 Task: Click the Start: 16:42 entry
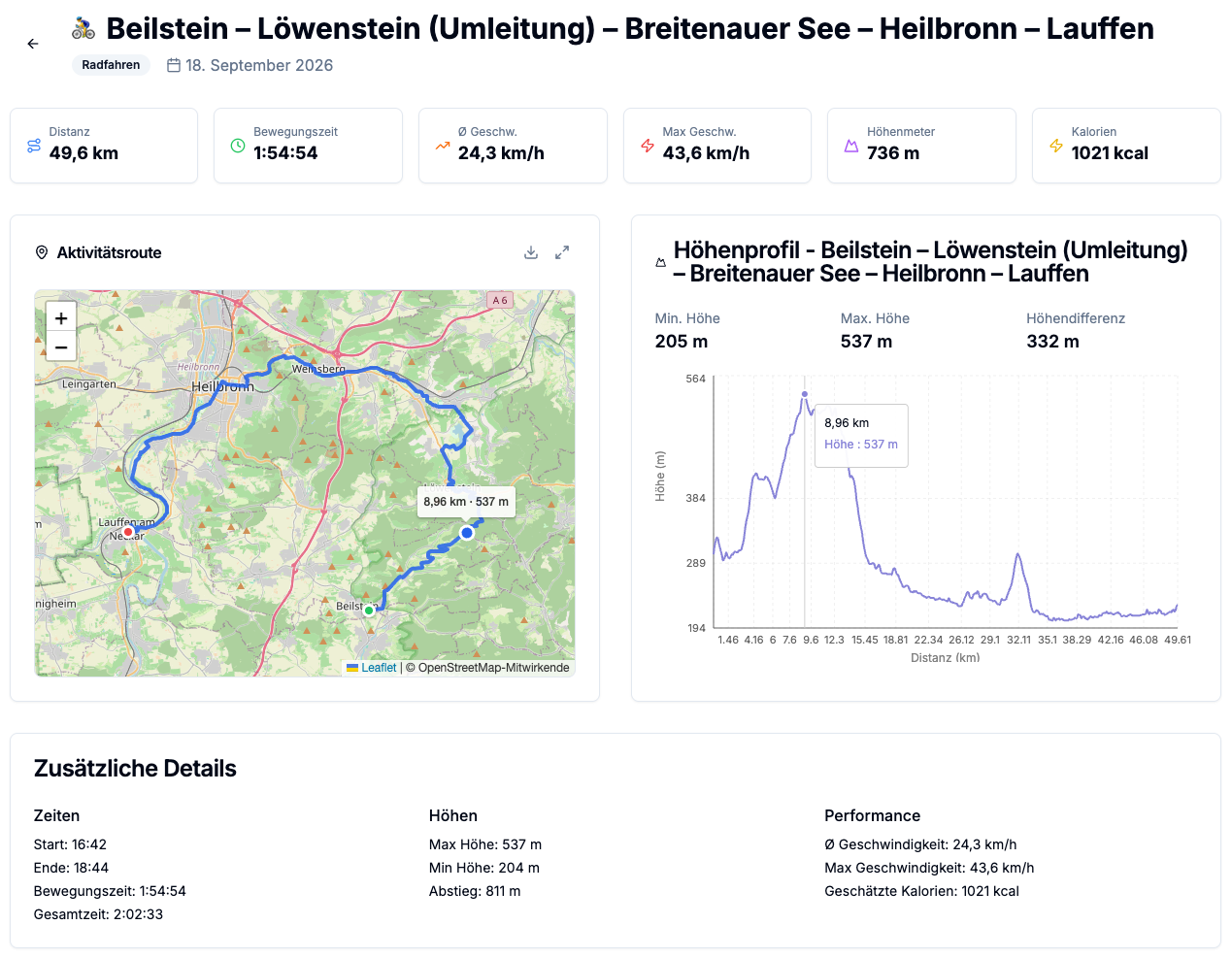click(70, 844)
